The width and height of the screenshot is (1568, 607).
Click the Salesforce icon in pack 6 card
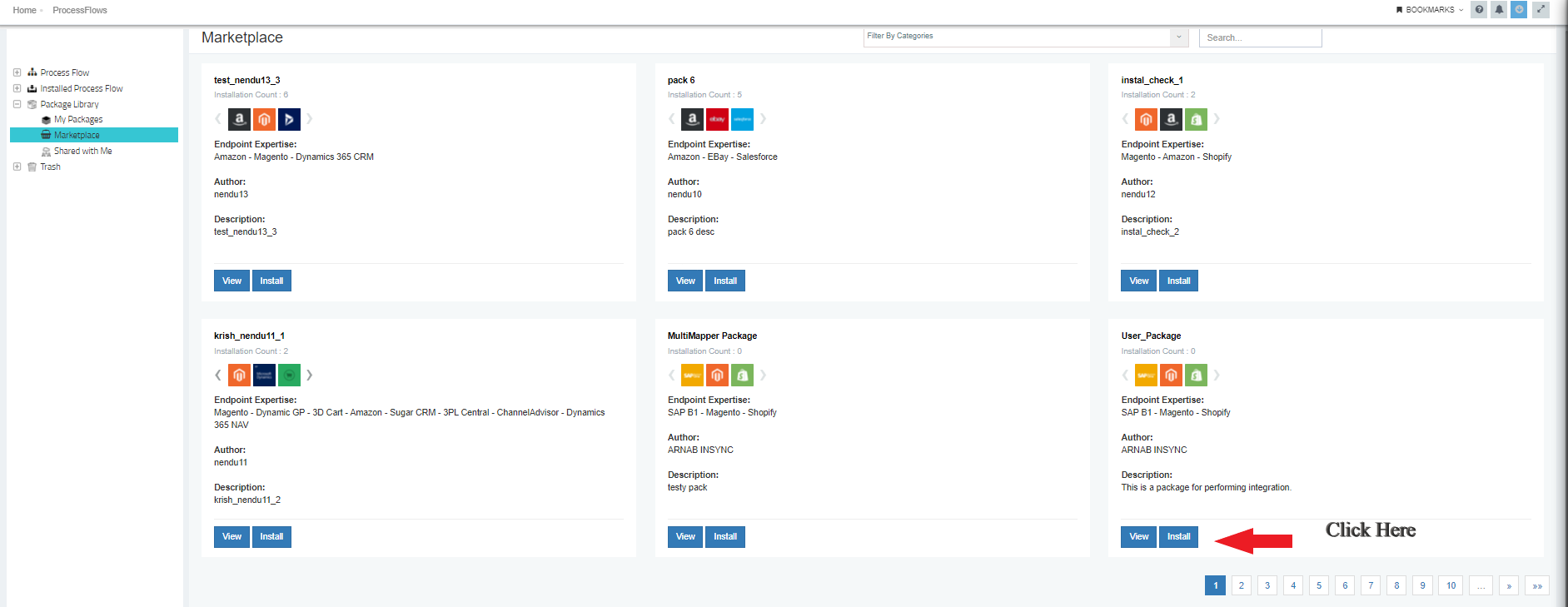pyautogui.click(x=742, y=119)
